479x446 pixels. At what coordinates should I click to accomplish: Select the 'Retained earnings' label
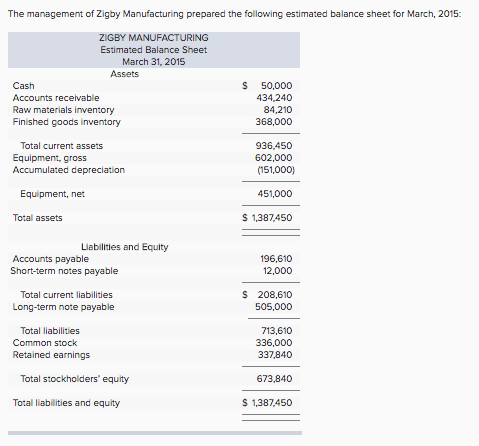pyautogui.click(x=51, y=355)
